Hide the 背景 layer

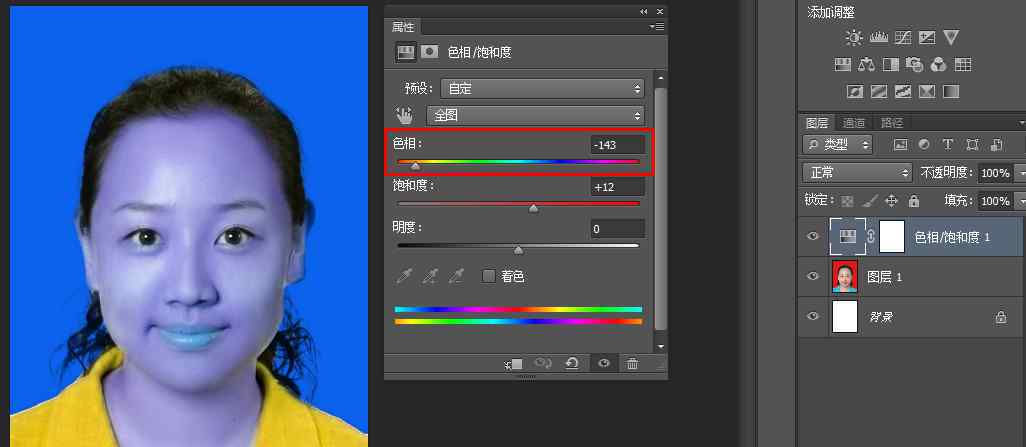(813, 316)
